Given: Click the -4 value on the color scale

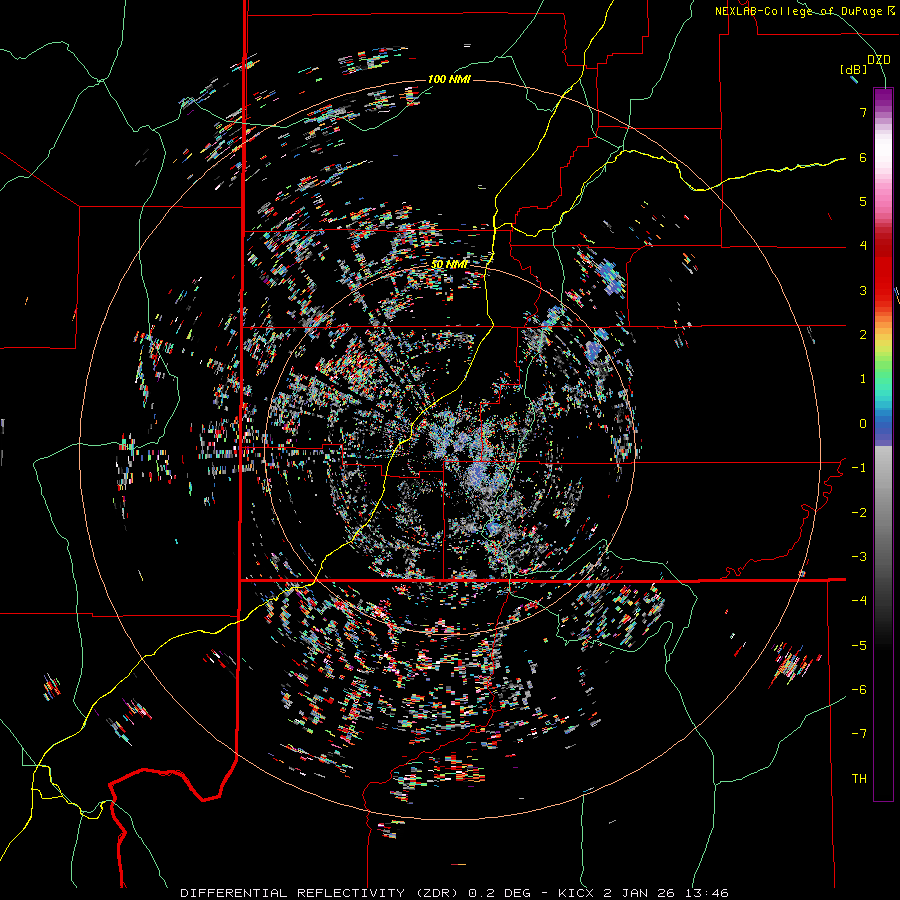Looking at the screenshot, I should pos(859,601).
